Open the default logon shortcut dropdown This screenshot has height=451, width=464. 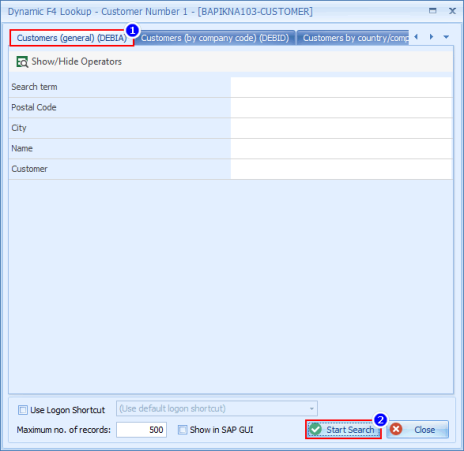click(217, 409)
